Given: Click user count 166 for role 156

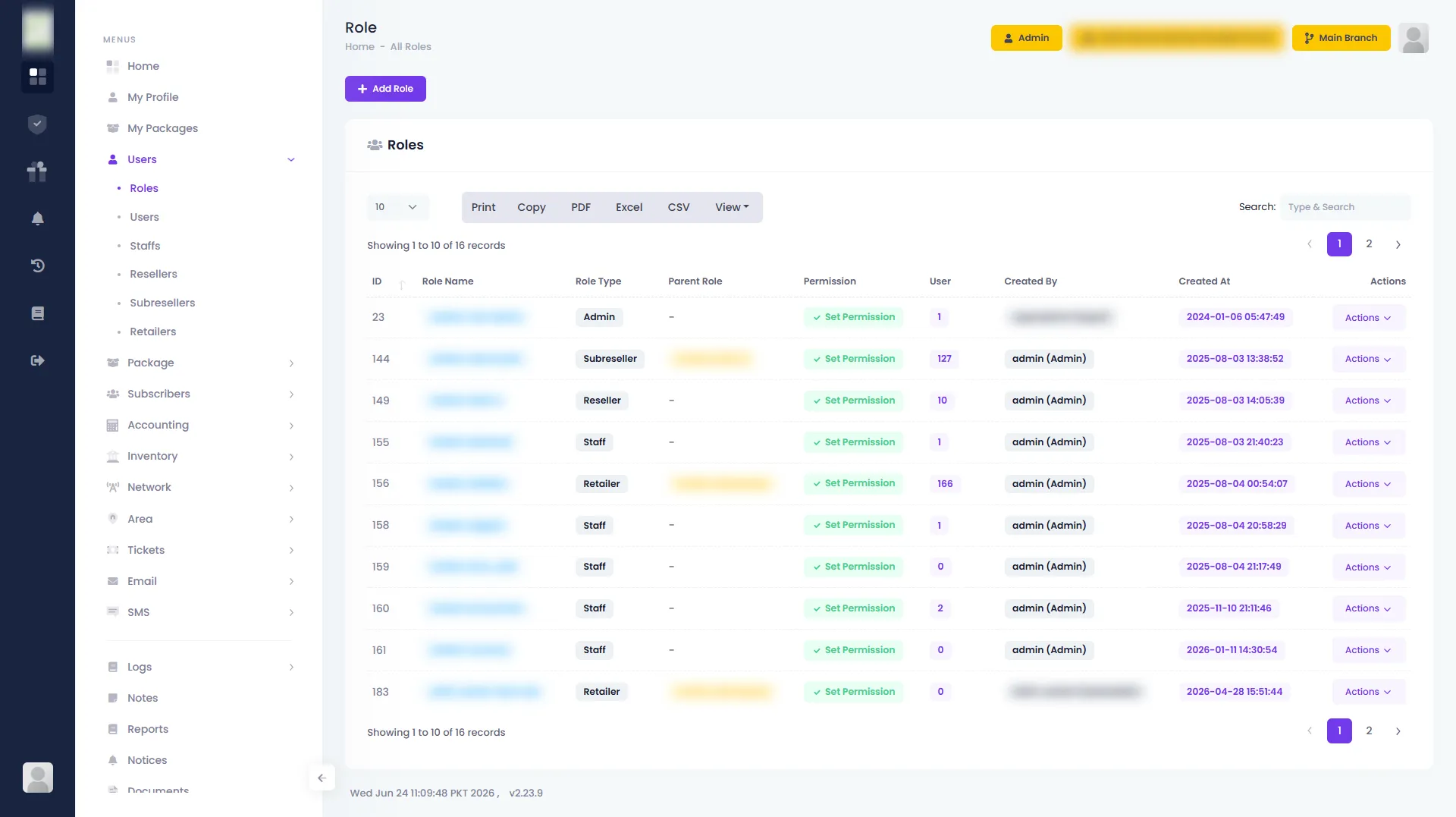Looking at the screenshot, I should pos(945,484).
